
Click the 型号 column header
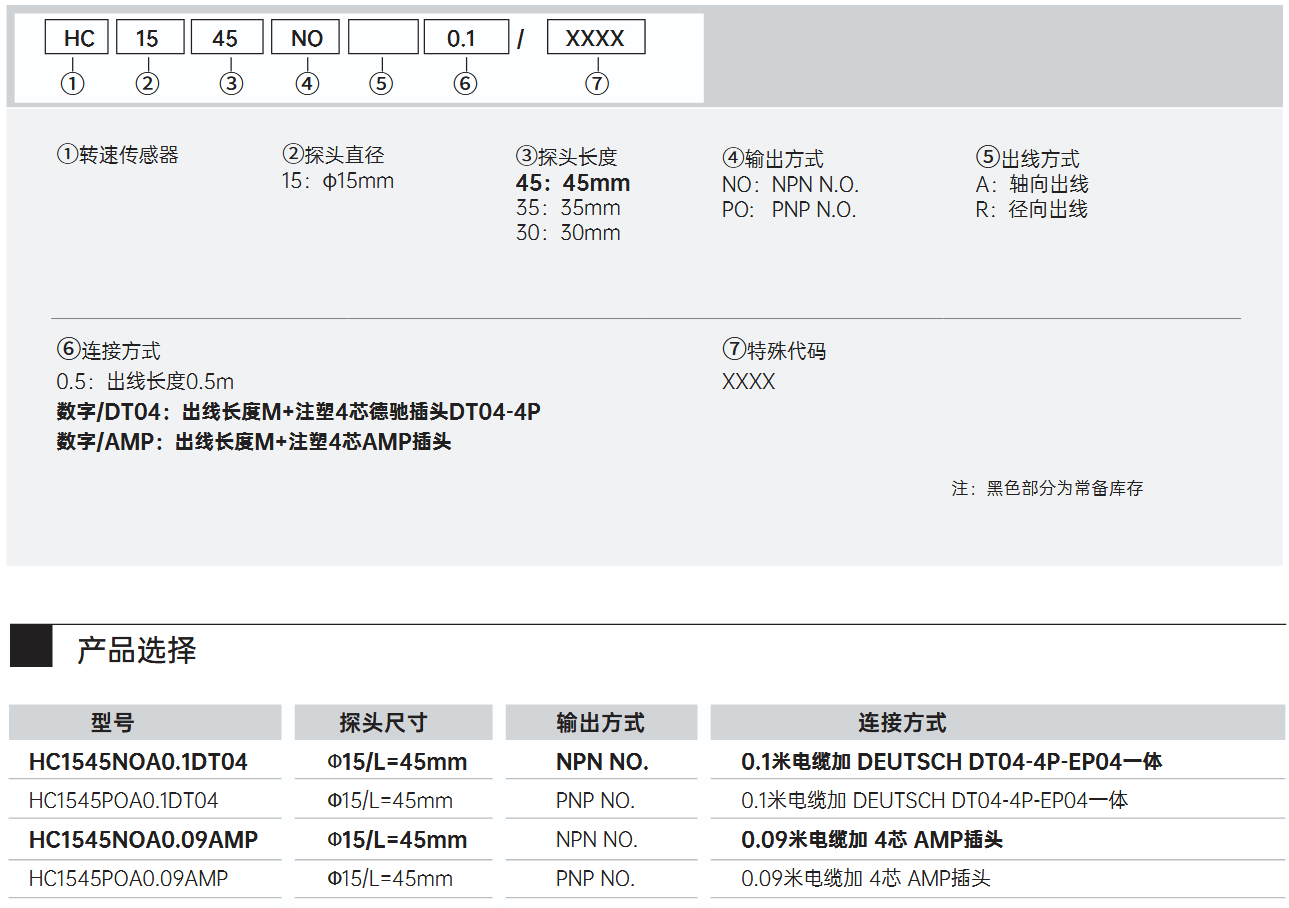coord(112,723)
